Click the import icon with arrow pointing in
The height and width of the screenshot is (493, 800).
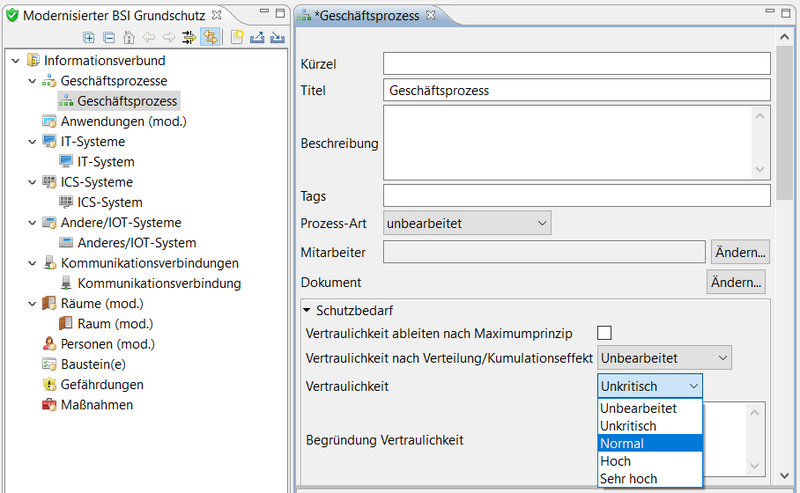277,37
